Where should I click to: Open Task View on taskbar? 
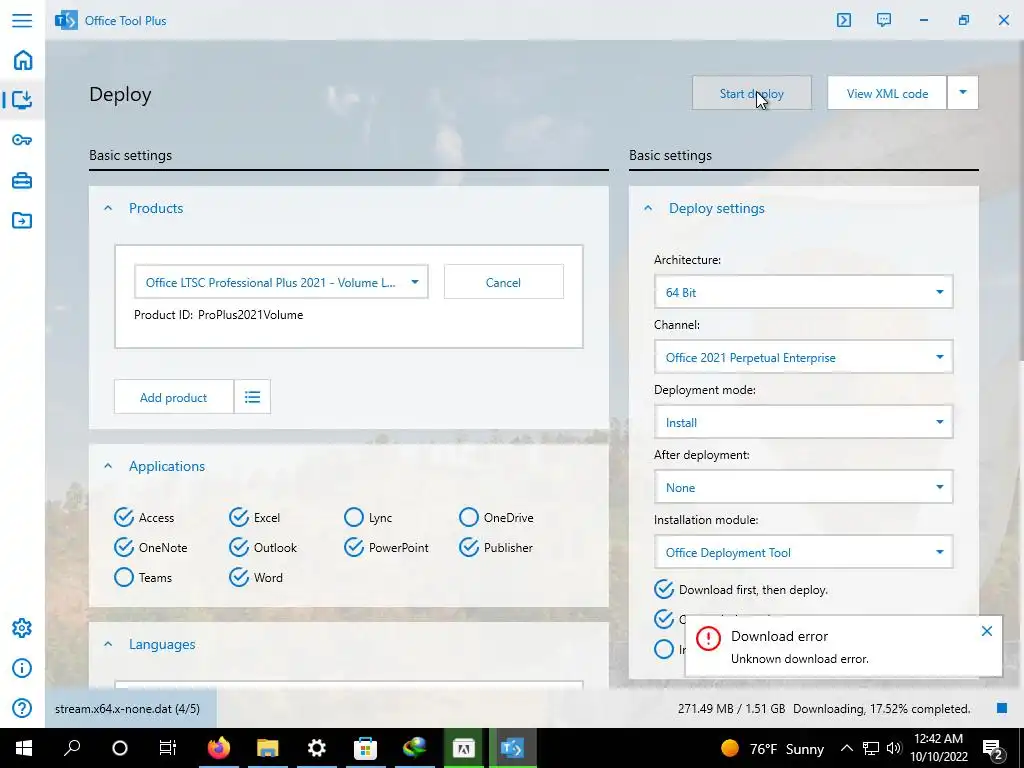click(x=168, y=748)
